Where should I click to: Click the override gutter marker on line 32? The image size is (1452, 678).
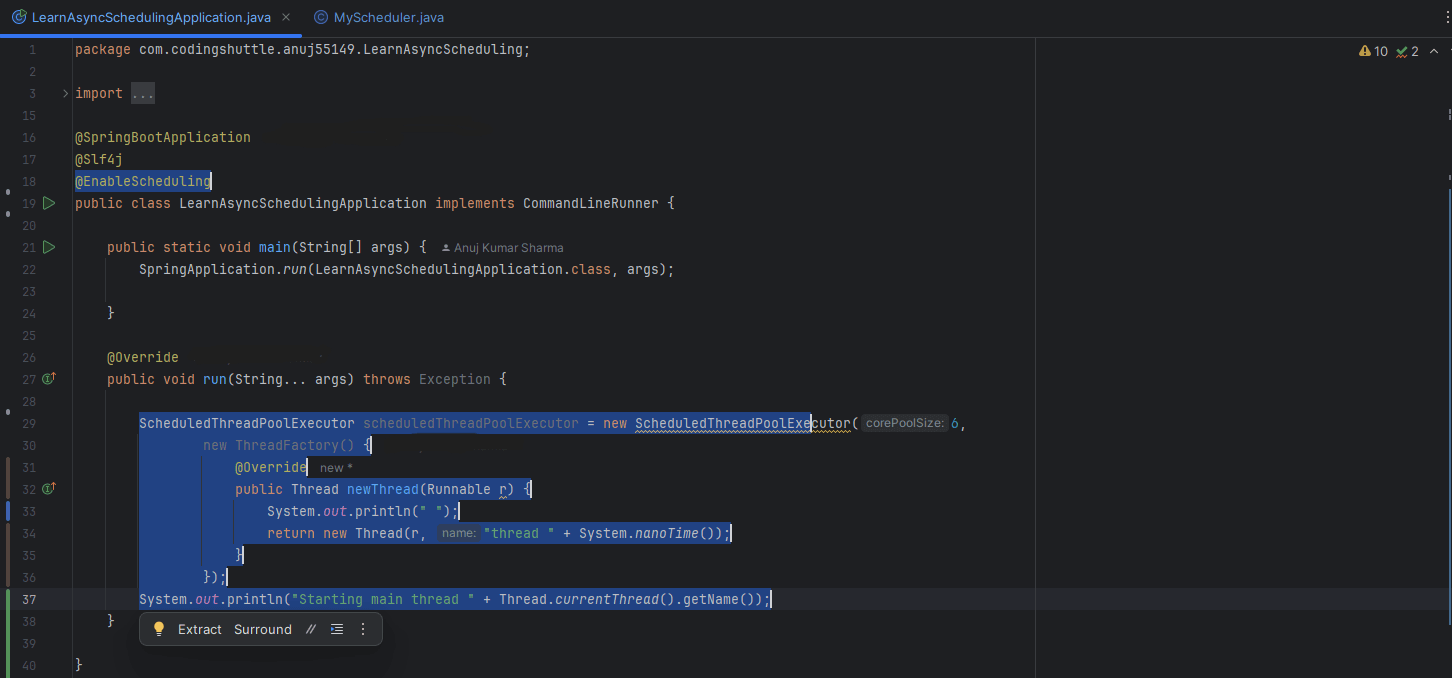pos(49,489)
